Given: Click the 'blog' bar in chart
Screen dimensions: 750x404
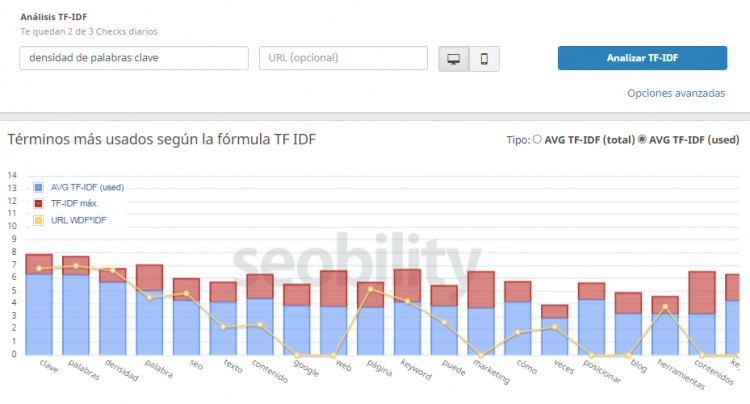Looking at the screenshot, I should click(x=628, y=324).
